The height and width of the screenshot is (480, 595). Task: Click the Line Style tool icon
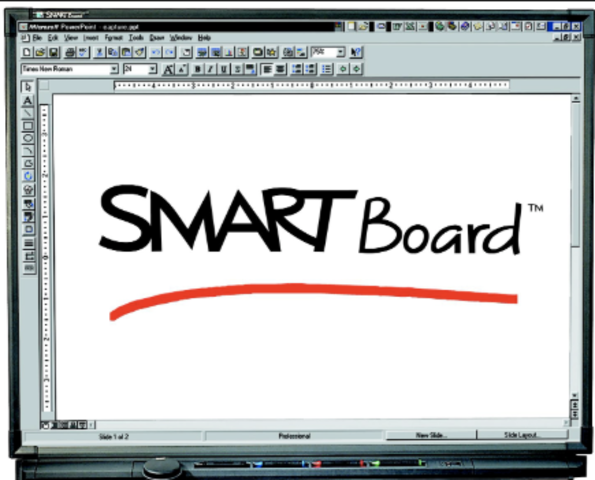(x=28, y=243)
